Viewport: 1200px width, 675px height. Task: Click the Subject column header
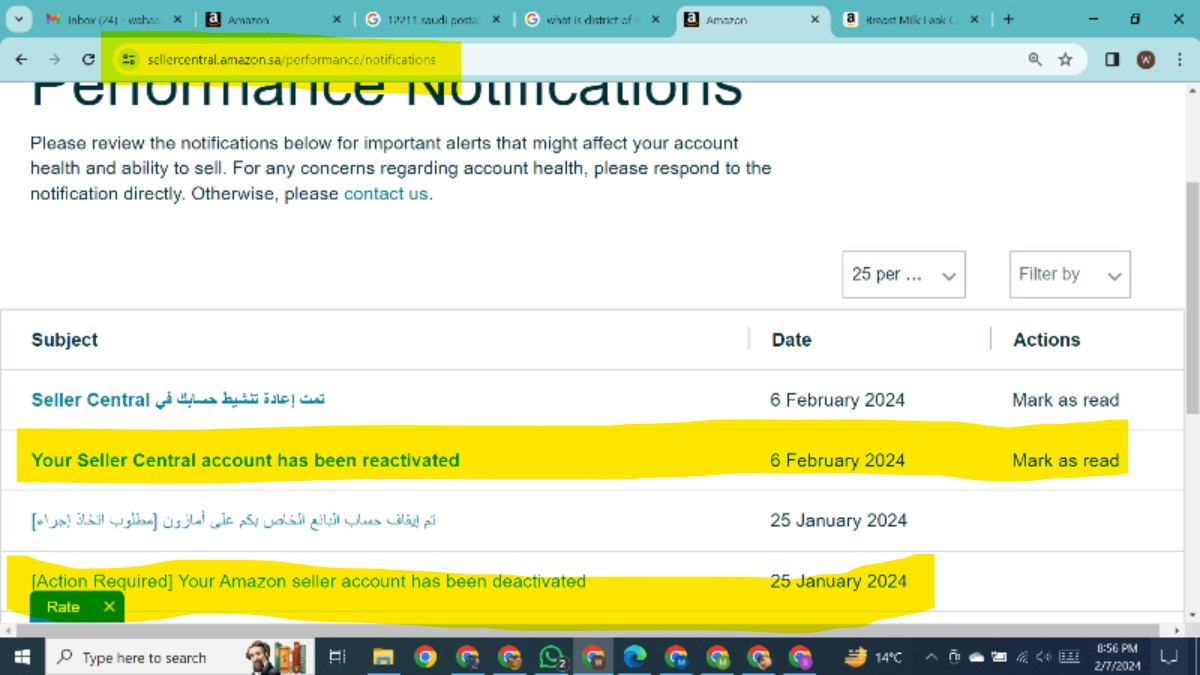point(65,340)
